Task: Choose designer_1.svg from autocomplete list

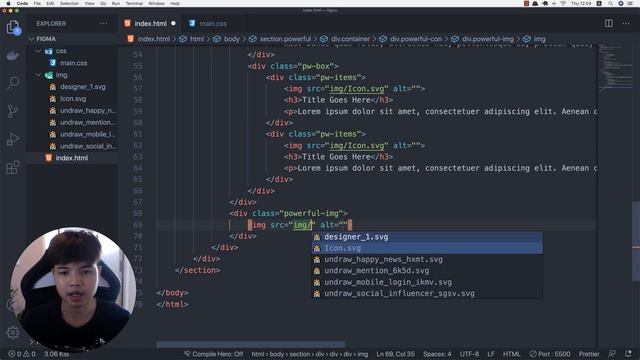Action: click(x=427, y=237)
